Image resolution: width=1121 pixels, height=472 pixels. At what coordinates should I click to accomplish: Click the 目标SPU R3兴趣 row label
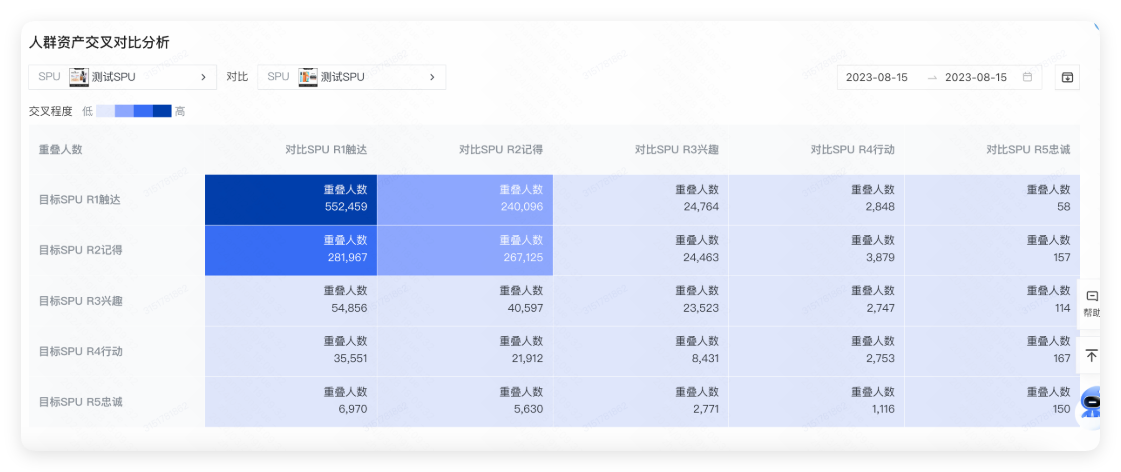pyautogui.click(x=80, y=301)
